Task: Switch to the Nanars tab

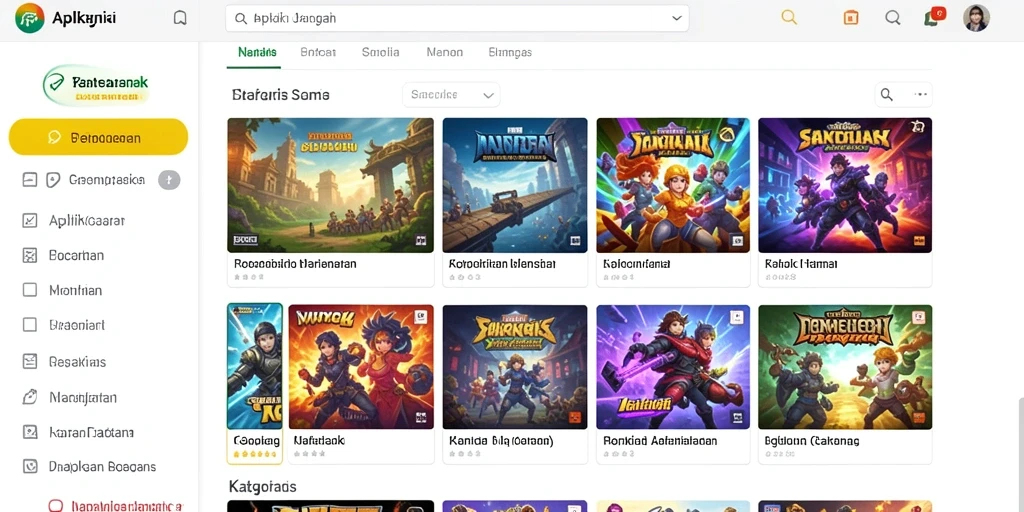Action: 257,52
